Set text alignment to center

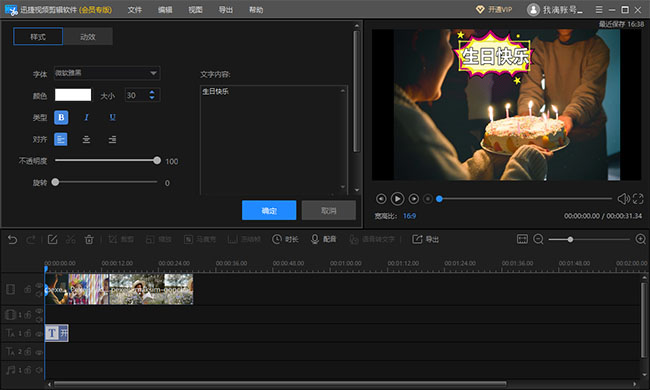click(x=86, y=139)
